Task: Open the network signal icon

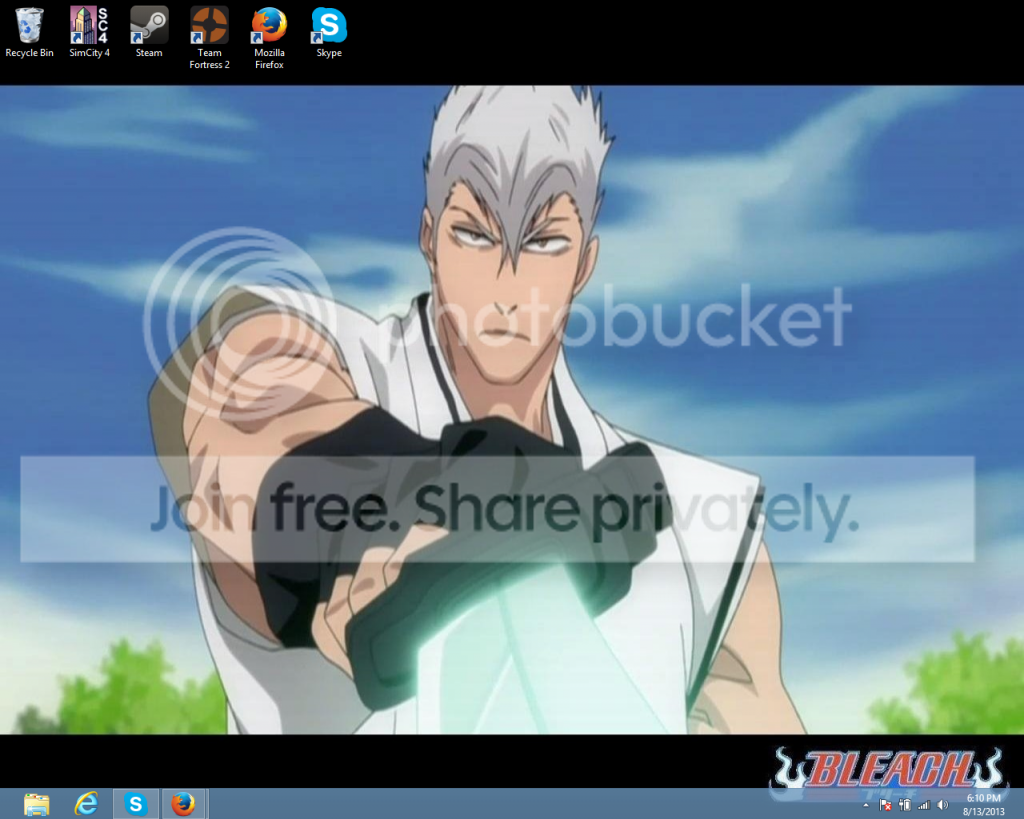Action: point(923,805)
